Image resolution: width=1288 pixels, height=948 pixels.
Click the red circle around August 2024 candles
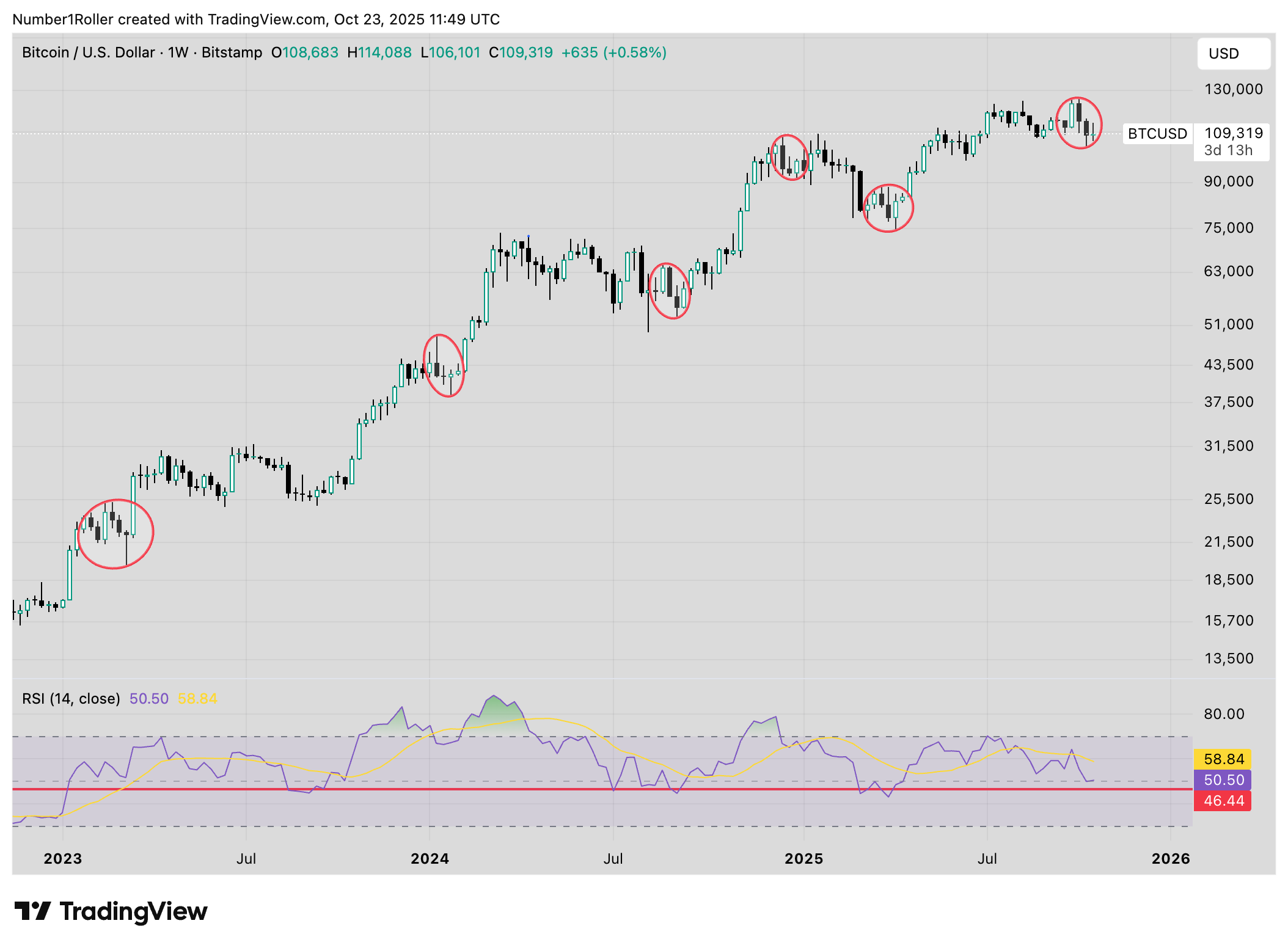[670, 291]
